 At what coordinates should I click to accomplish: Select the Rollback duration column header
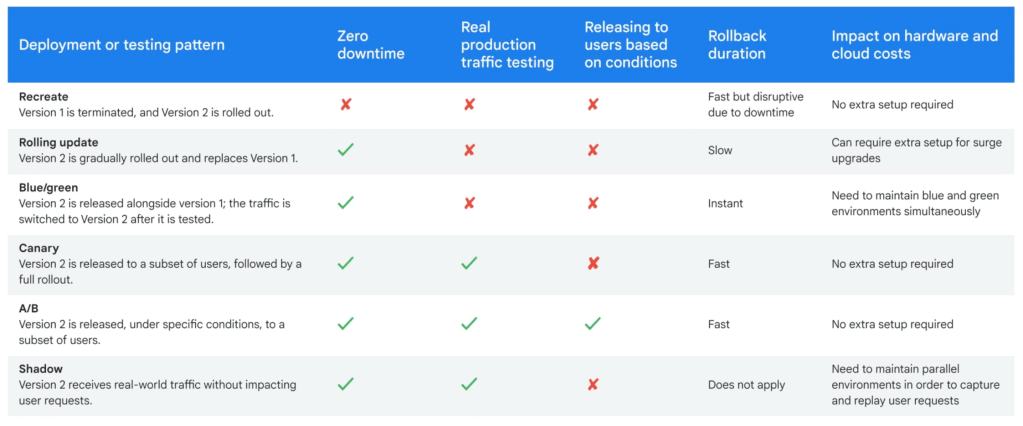click(737, 45)
